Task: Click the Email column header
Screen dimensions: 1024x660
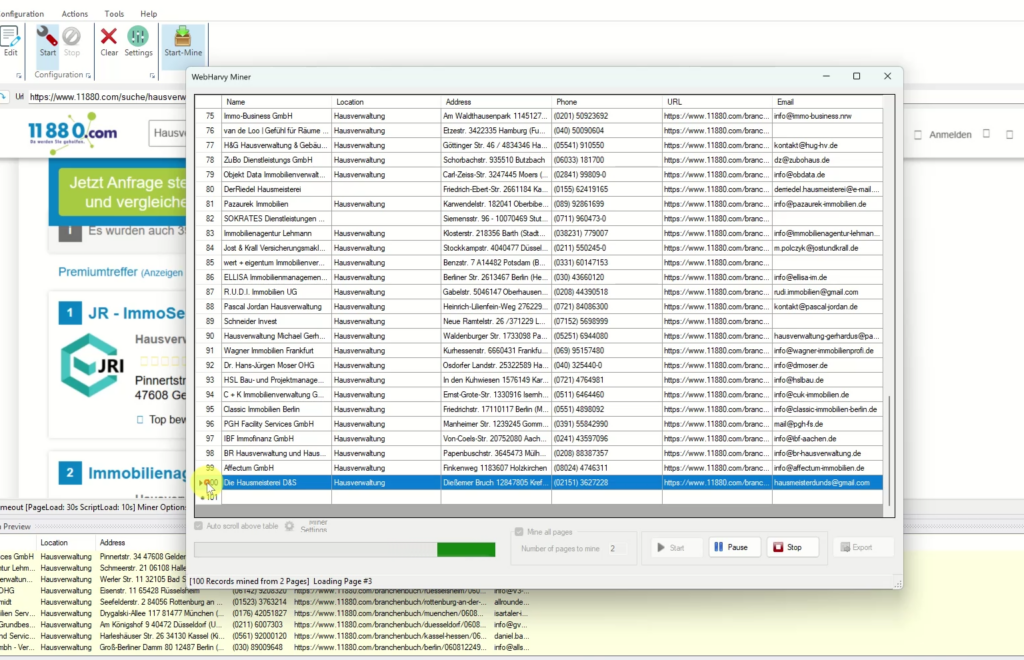Action: [827, 102]
